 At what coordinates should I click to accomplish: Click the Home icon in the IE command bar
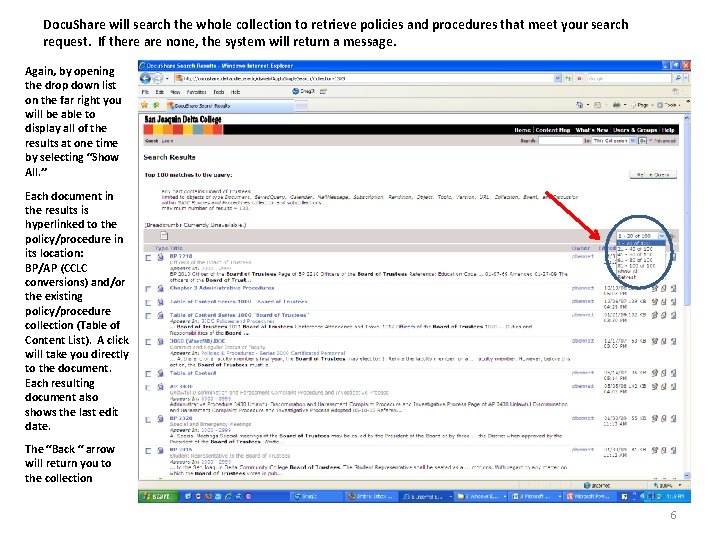tap(580, 105)
